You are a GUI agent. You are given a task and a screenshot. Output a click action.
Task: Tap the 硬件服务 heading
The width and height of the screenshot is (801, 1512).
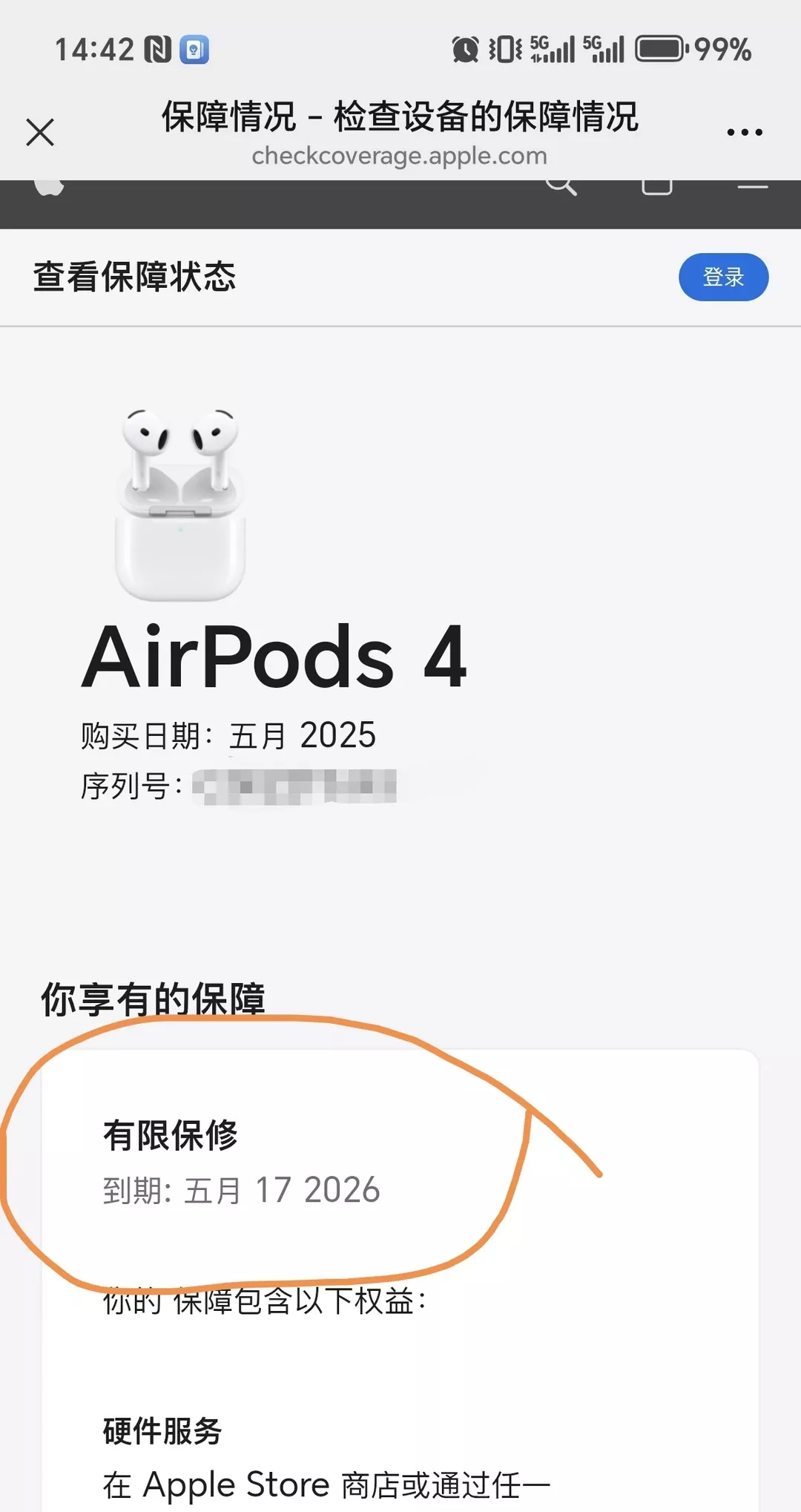[x=162, y=1430]
